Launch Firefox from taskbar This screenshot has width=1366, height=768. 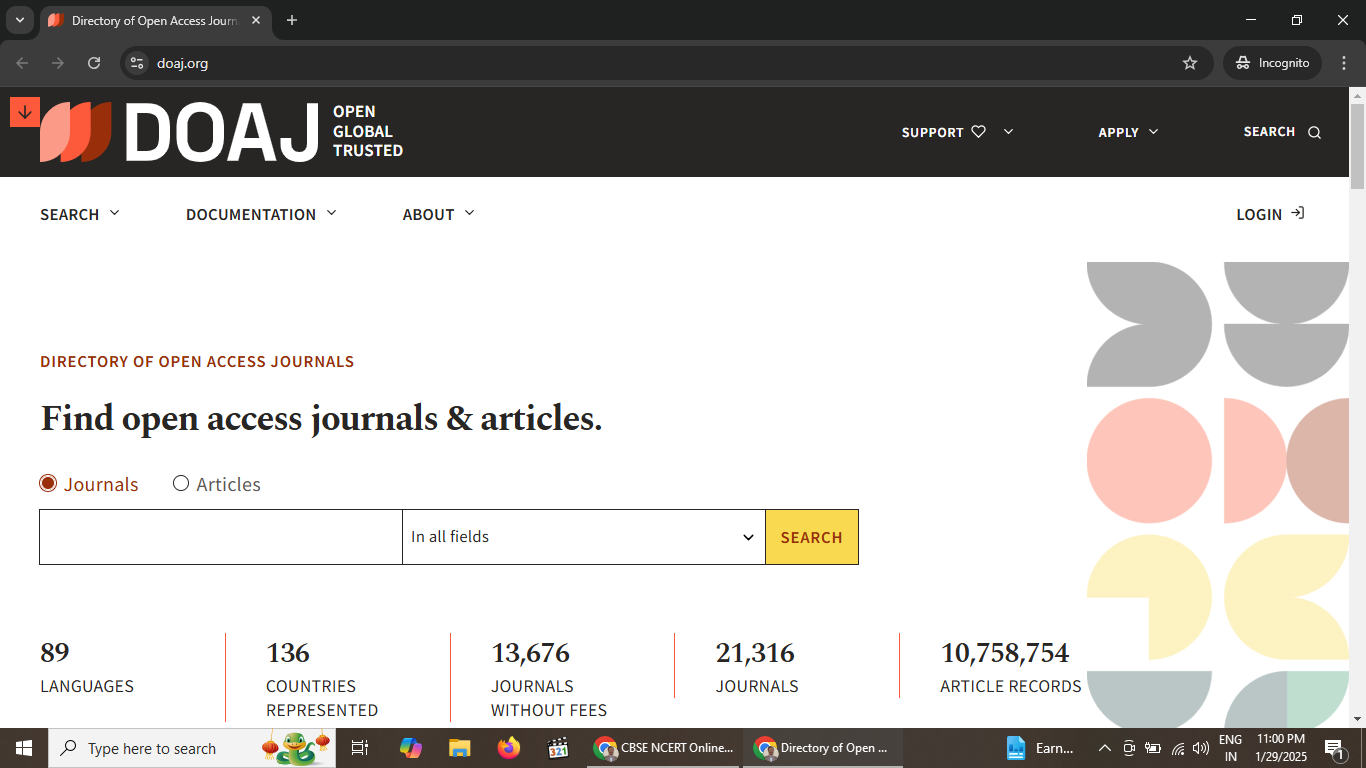[x=509, y=748]
